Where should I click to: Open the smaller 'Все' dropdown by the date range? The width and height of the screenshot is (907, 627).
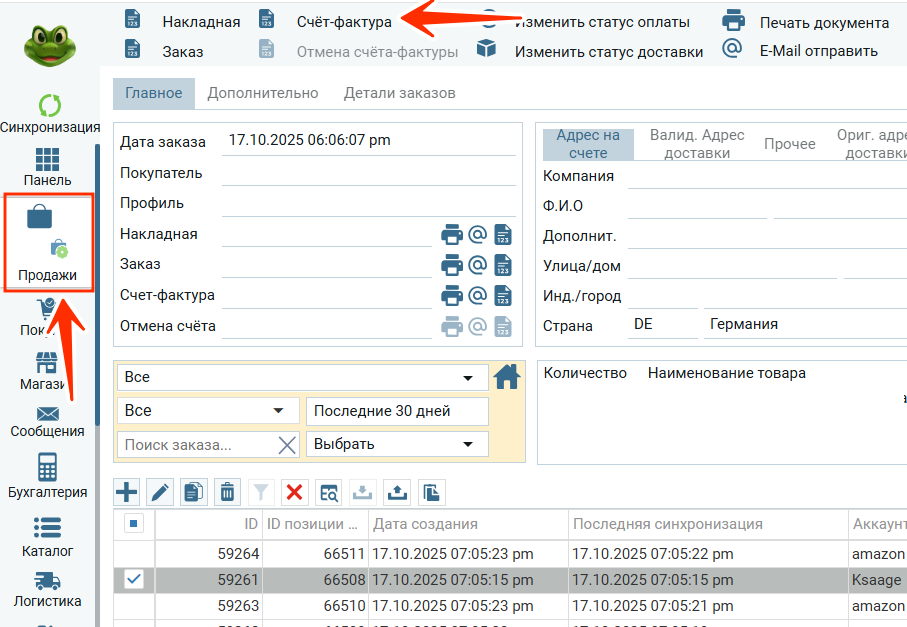[x=208, y=411]
